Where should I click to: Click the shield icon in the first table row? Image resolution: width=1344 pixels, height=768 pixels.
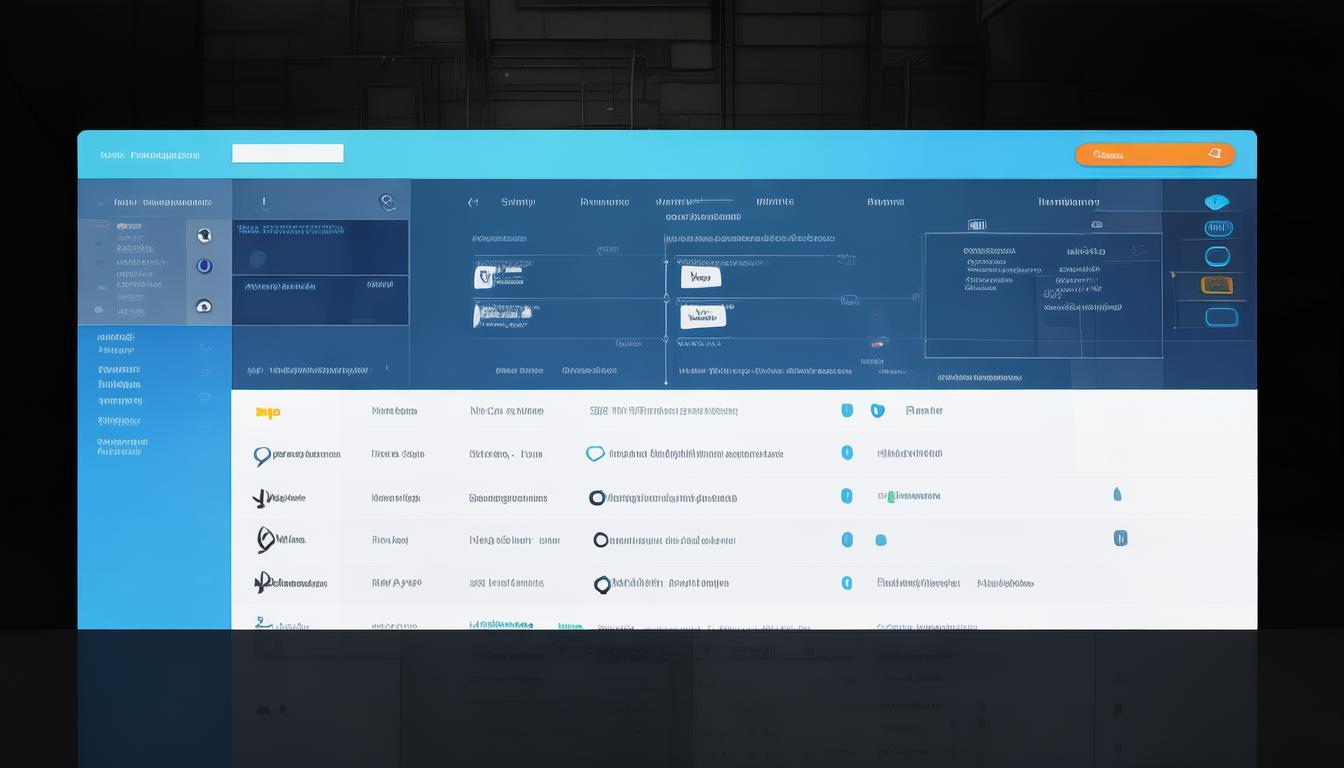click(x=877, y=410)
